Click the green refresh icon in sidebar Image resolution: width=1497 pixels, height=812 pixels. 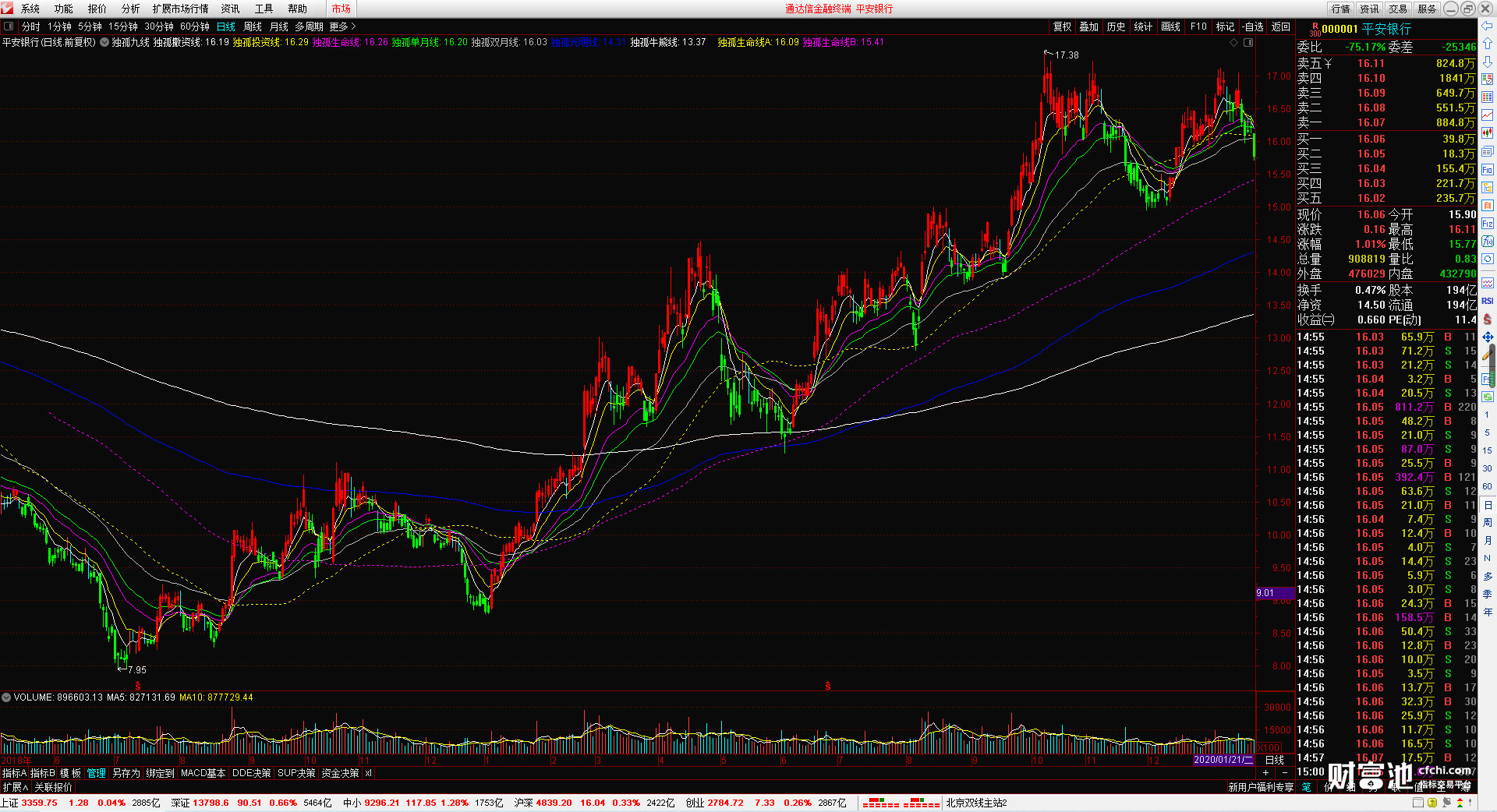[x=1488, y=397]
